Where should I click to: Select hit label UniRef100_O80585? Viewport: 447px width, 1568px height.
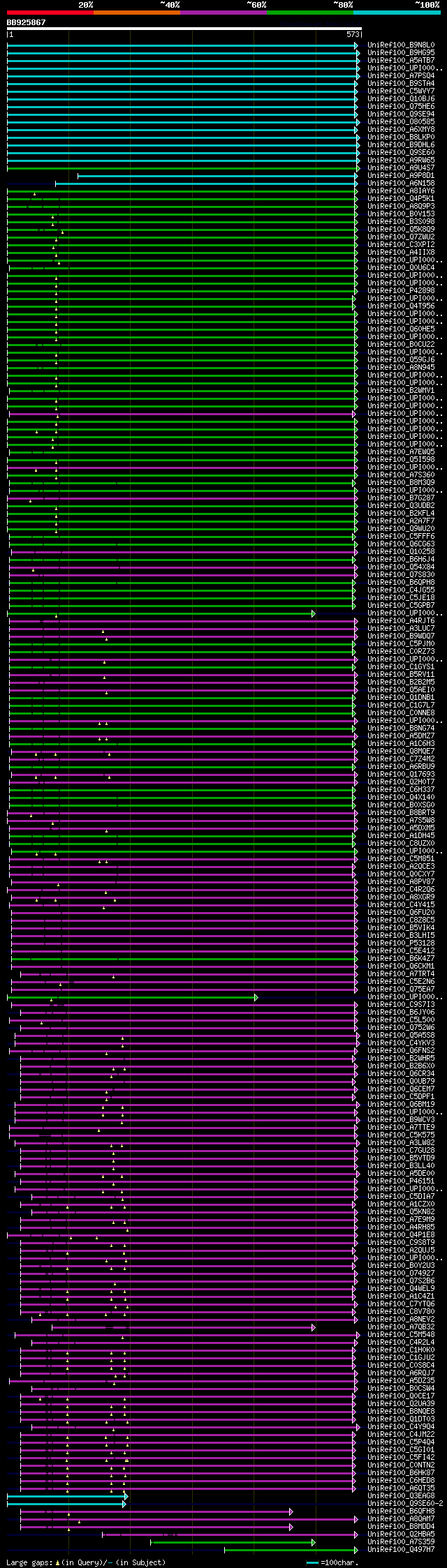[401, 122]
